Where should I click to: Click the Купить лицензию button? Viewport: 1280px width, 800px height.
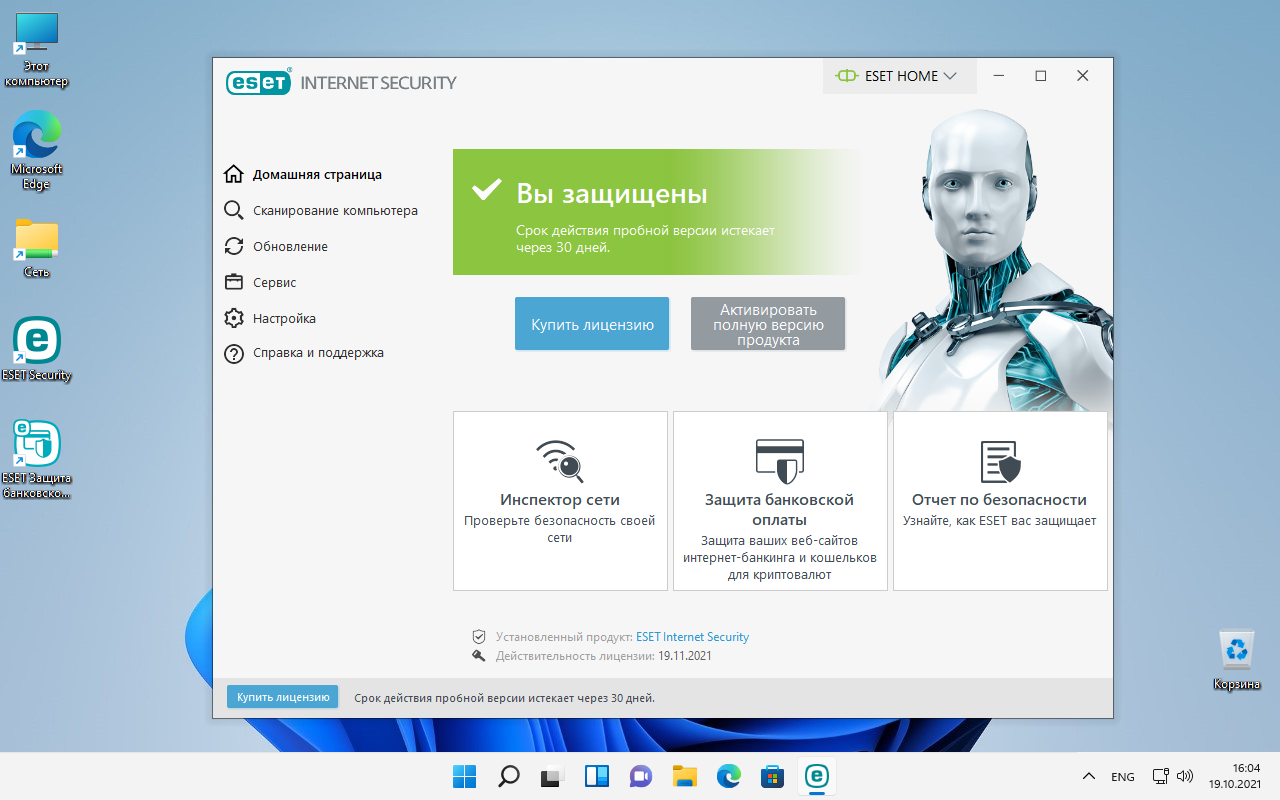[x=591, y=323]
